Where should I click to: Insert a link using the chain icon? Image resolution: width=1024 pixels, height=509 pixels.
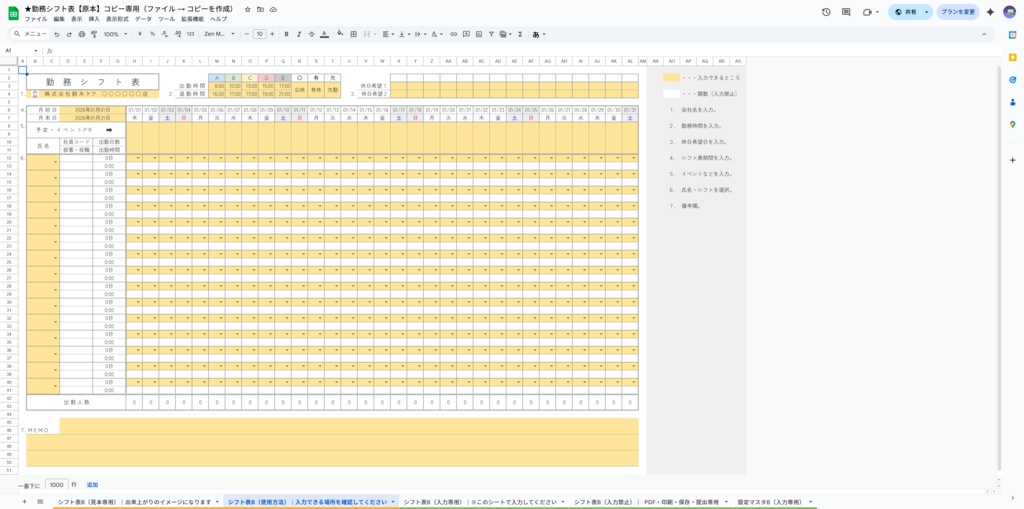click(x=454, y=34)
